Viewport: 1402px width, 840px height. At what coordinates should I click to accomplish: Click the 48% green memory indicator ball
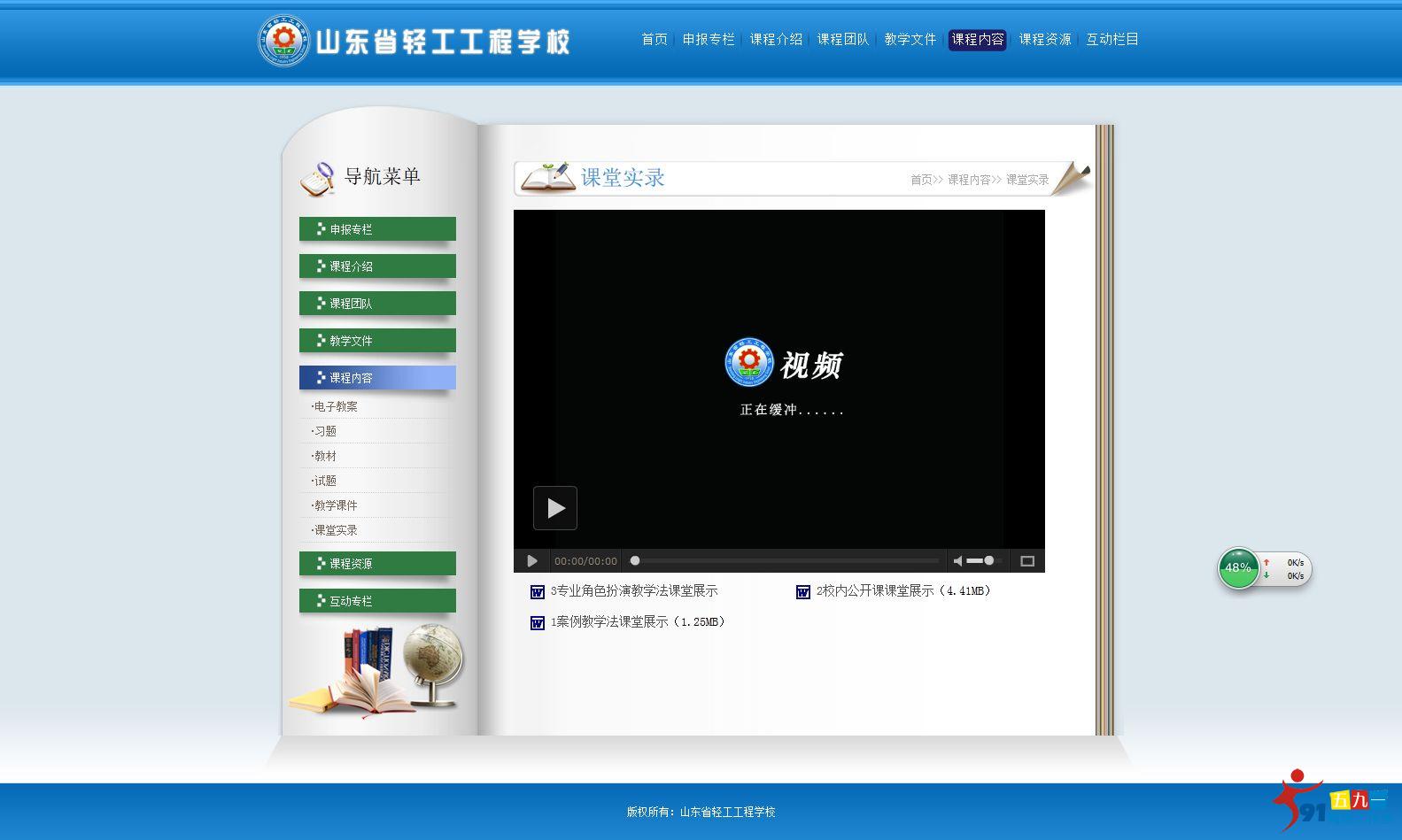[x=1238, y=568]
